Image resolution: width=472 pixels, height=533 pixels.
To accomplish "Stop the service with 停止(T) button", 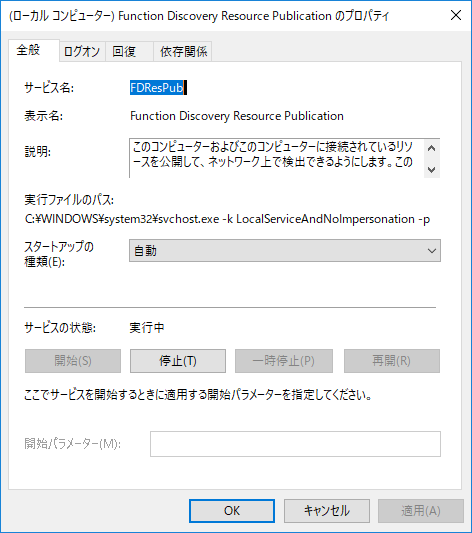I will click(x=178, y=361).
